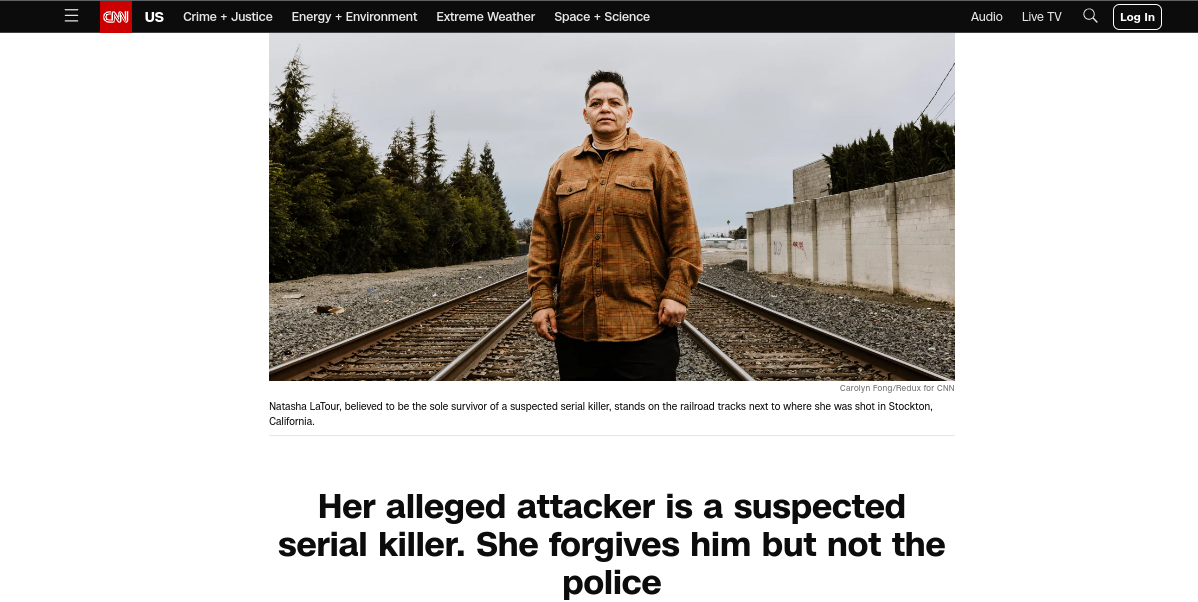The width and height of the screenshot is (1198, 602).
Task: Navigate to Space + Science
Action: (602, 17)
